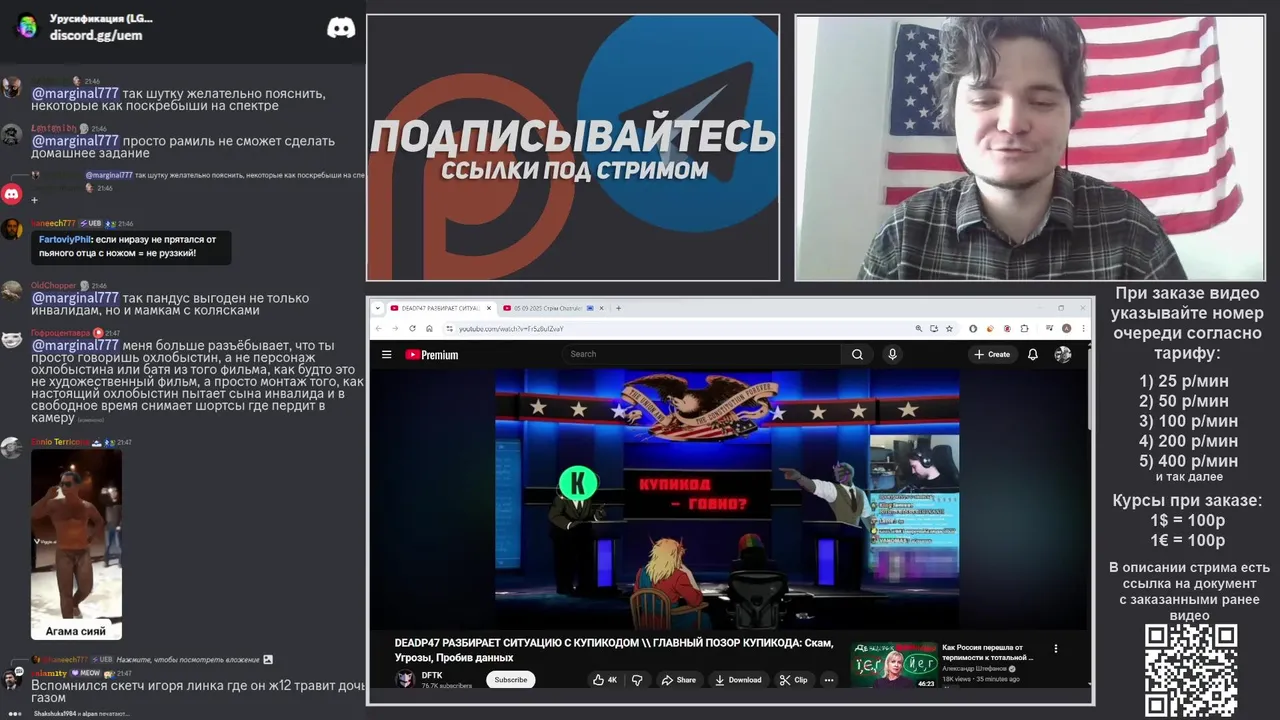Open the DFTK channel name link
The image size is (1280, 720).
(x=432, y=675)
